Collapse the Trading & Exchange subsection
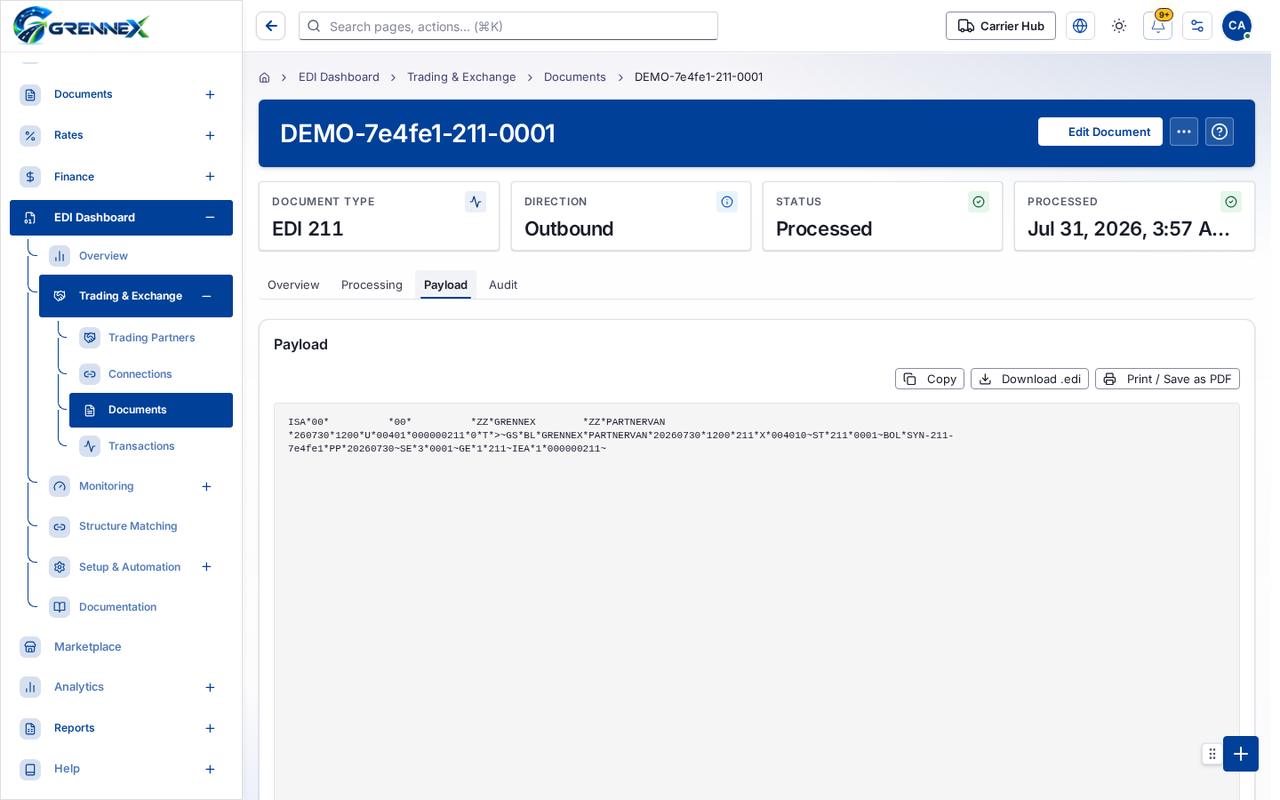Viewport: 1280px width, 800px height. [207, 296]
